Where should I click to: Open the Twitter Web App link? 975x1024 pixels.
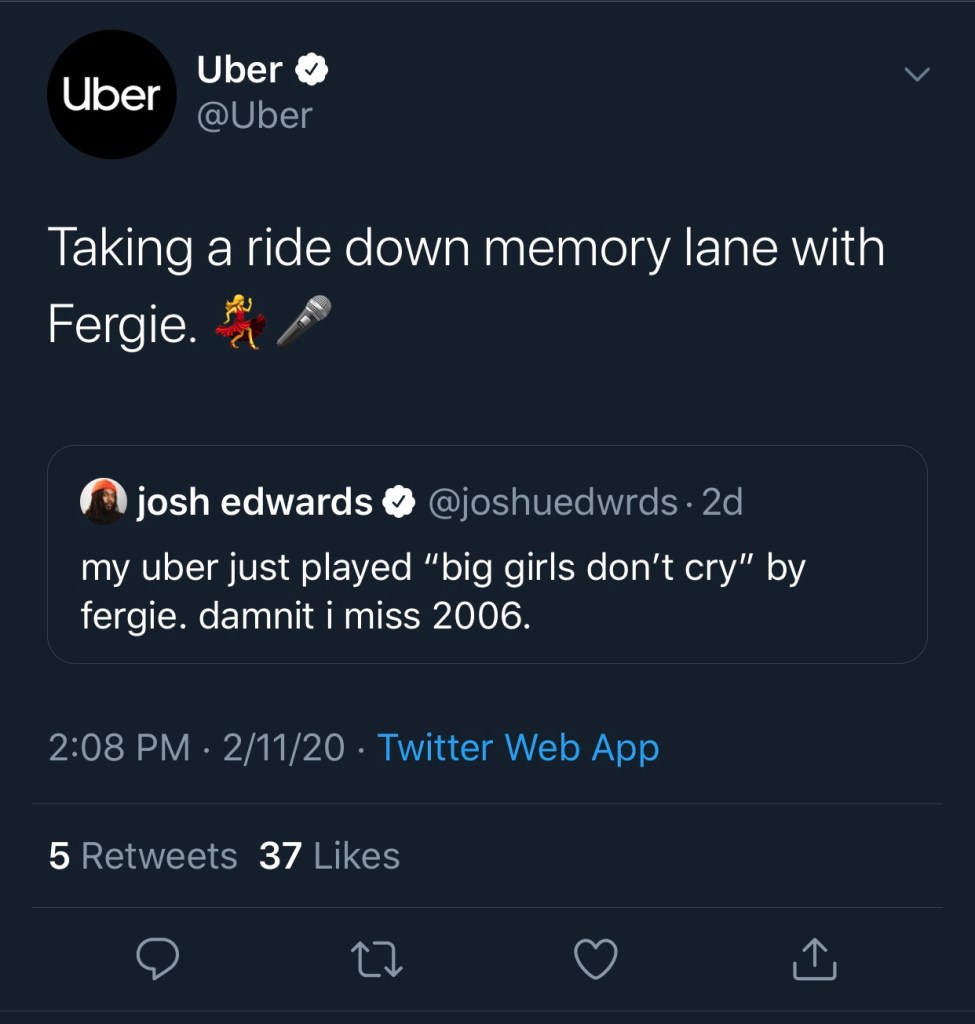tap(518, 747)
